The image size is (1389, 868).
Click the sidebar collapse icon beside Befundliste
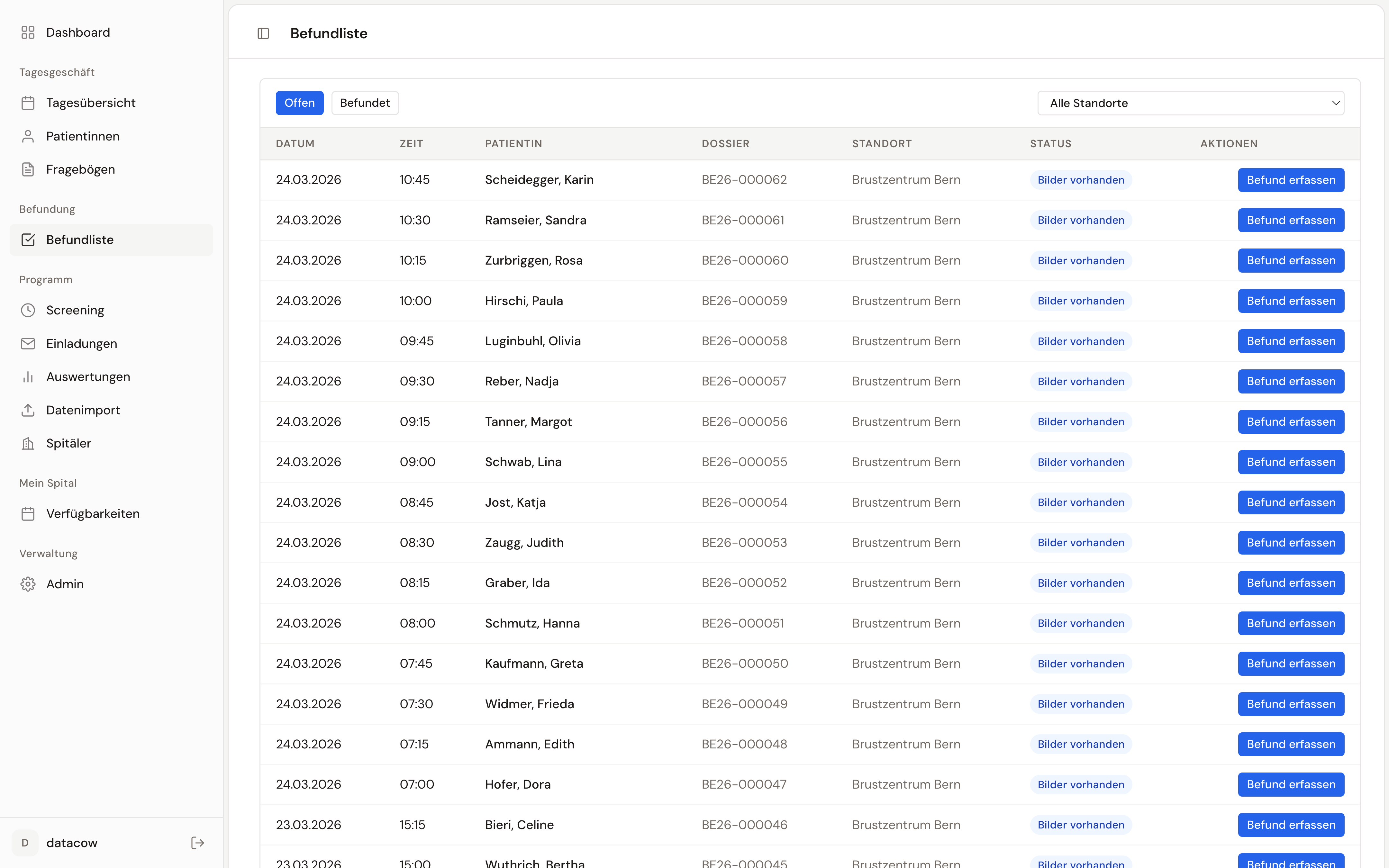click(263, 33)
